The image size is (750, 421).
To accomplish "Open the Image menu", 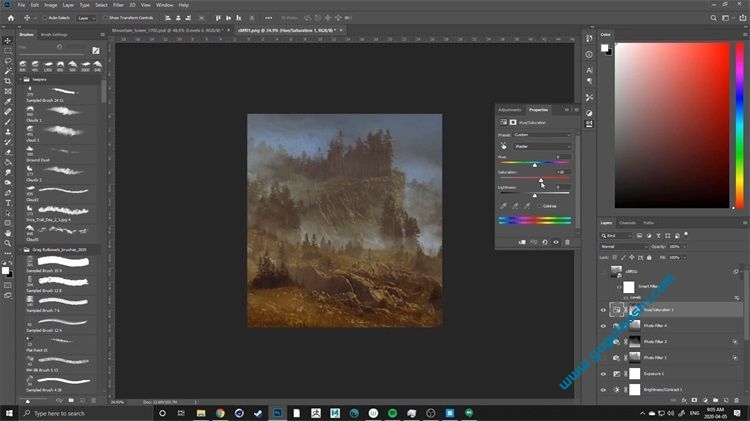I will [51, 5].
